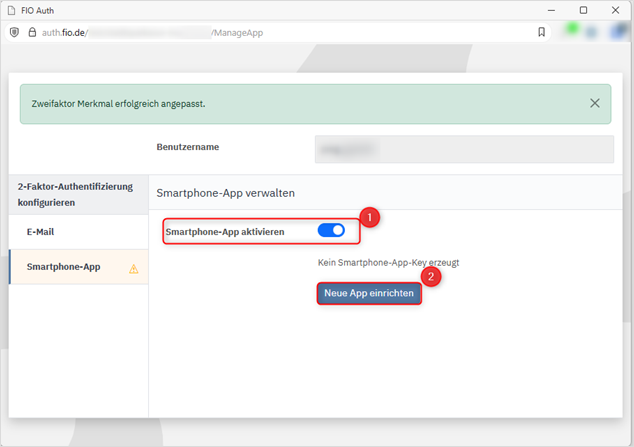The image size is (634, 447).
Task: Click red annotation marker number 2
Action: point(431,276)
